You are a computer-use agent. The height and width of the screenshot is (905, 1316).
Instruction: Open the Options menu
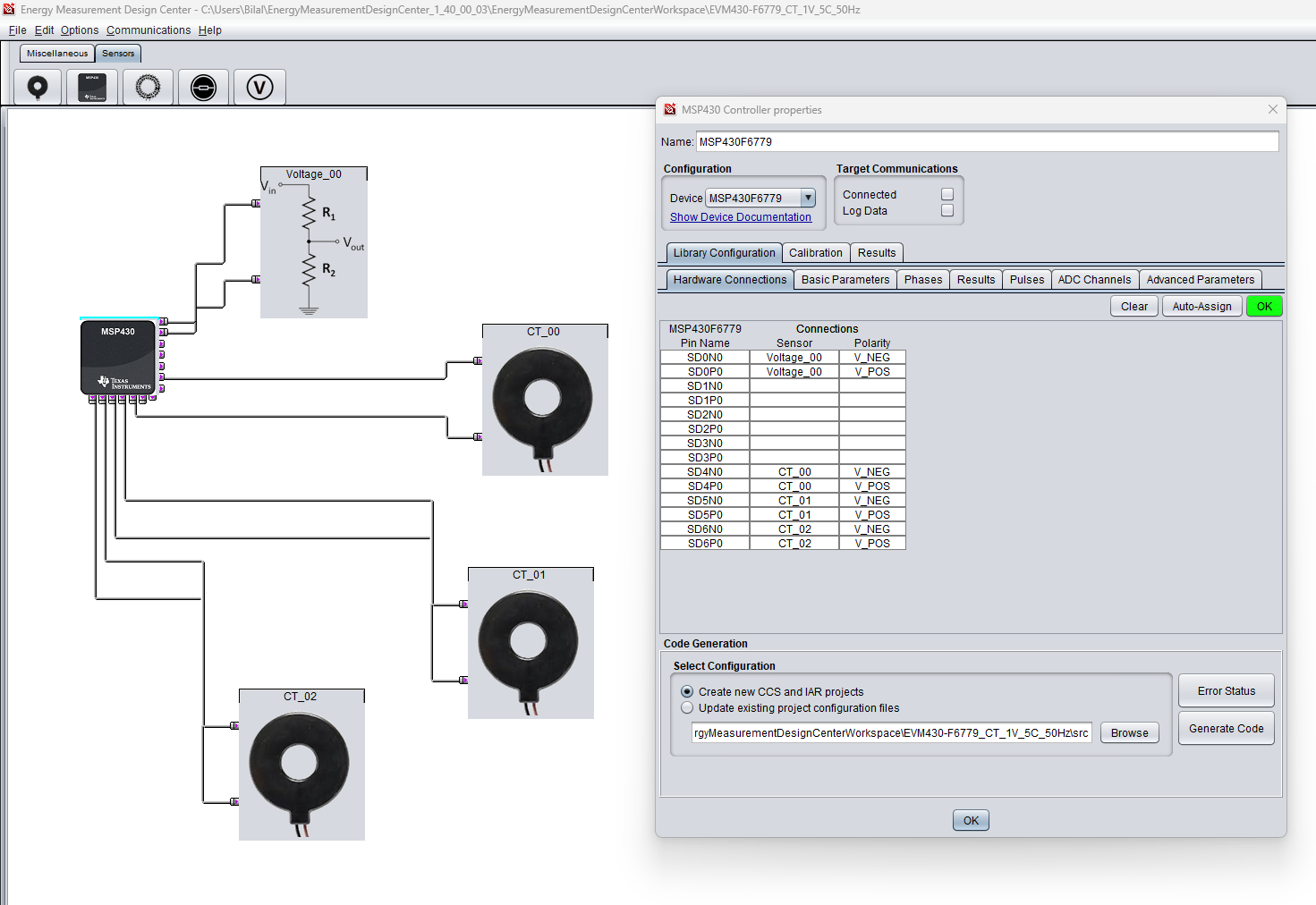pyautogui.click(x=80, y=30)
